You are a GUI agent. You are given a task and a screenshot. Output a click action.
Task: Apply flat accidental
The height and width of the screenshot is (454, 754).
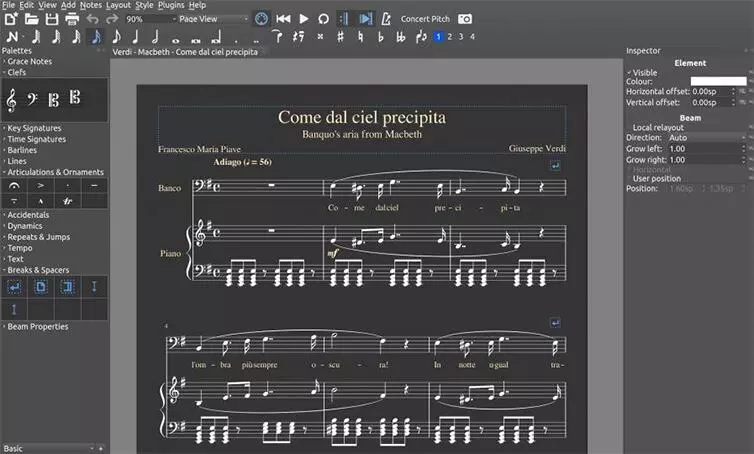pos(380,37)
